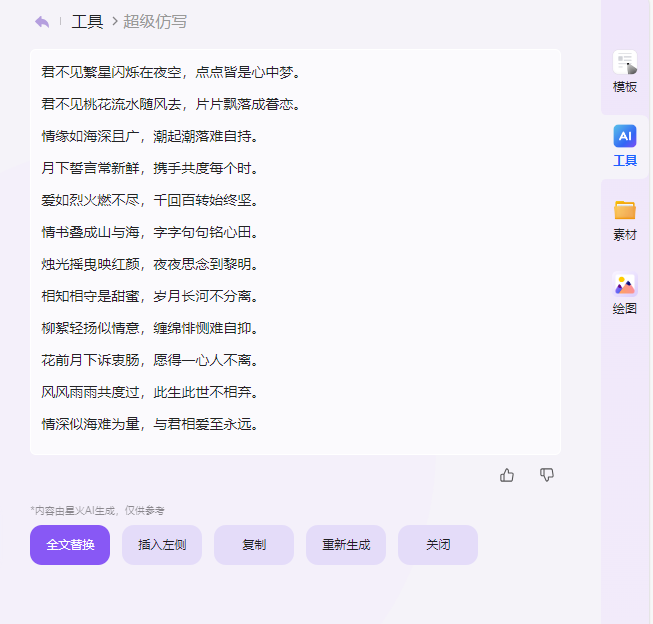Give a thumbs up to the result
The image size is (653, 624).
coord(506,475)
